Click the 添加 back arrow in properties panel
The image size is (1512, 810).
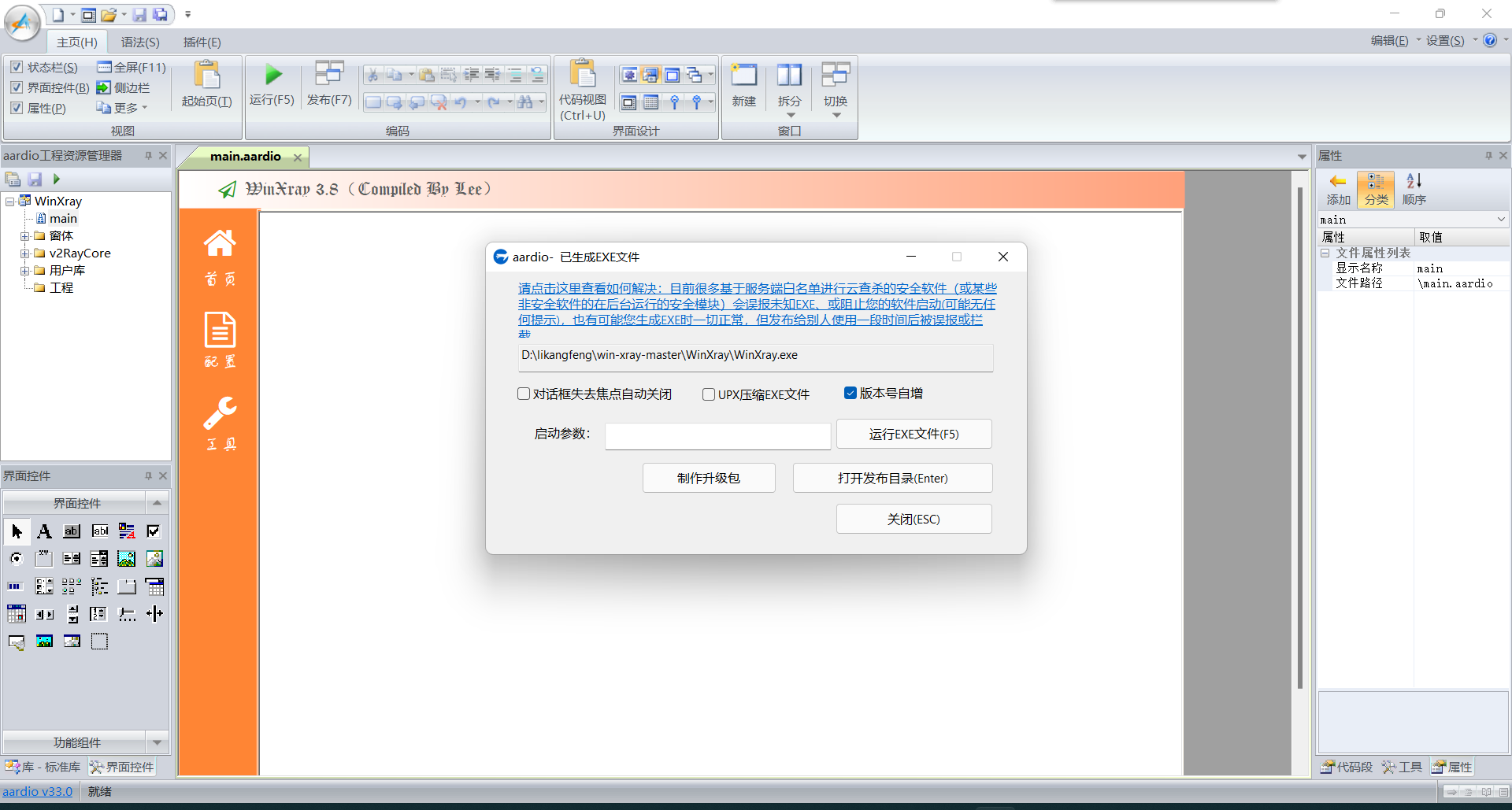pyautogui.click(x=1338, y=190)
